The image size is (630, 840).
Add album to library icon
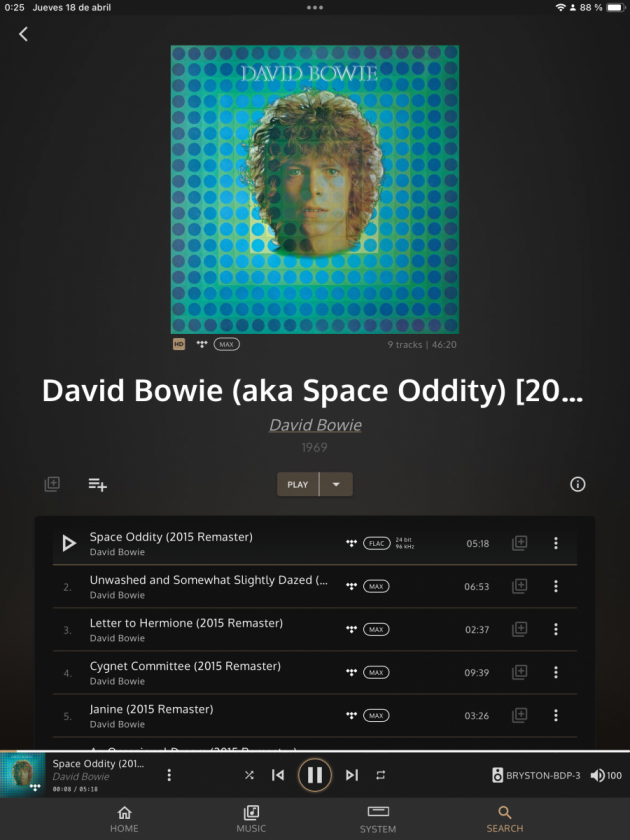(52, 484)
